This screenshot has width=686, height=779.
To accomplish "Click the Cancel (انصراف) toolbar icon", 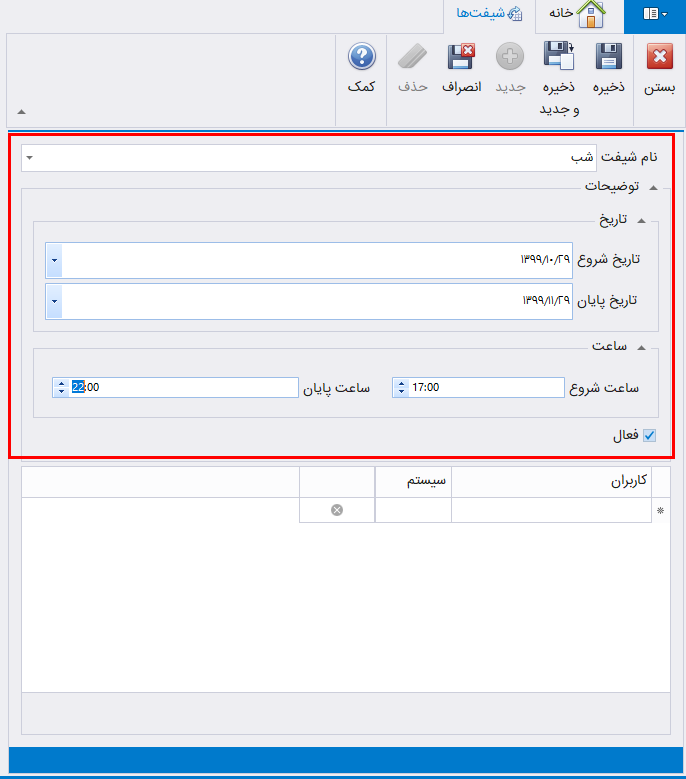I will pyautogui.click(x=461, y=57).
